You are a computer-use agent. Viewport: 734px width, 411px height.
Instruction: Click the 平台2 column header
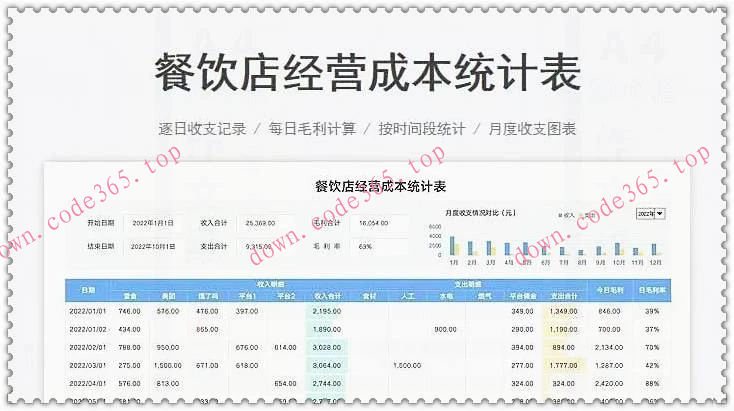pyautogui.click(x=286, y=296)
